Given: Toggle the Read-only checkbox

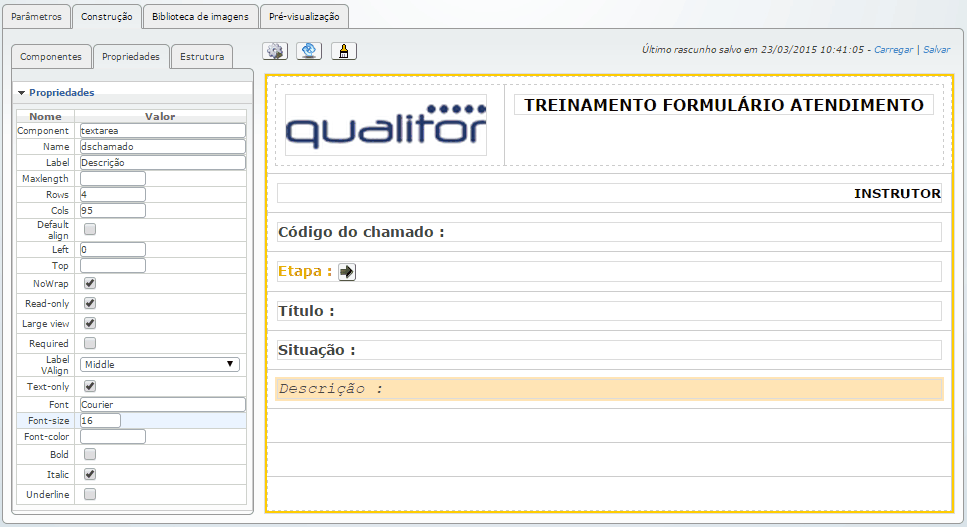Looking at the screenshot, I should tap(90, 303).
